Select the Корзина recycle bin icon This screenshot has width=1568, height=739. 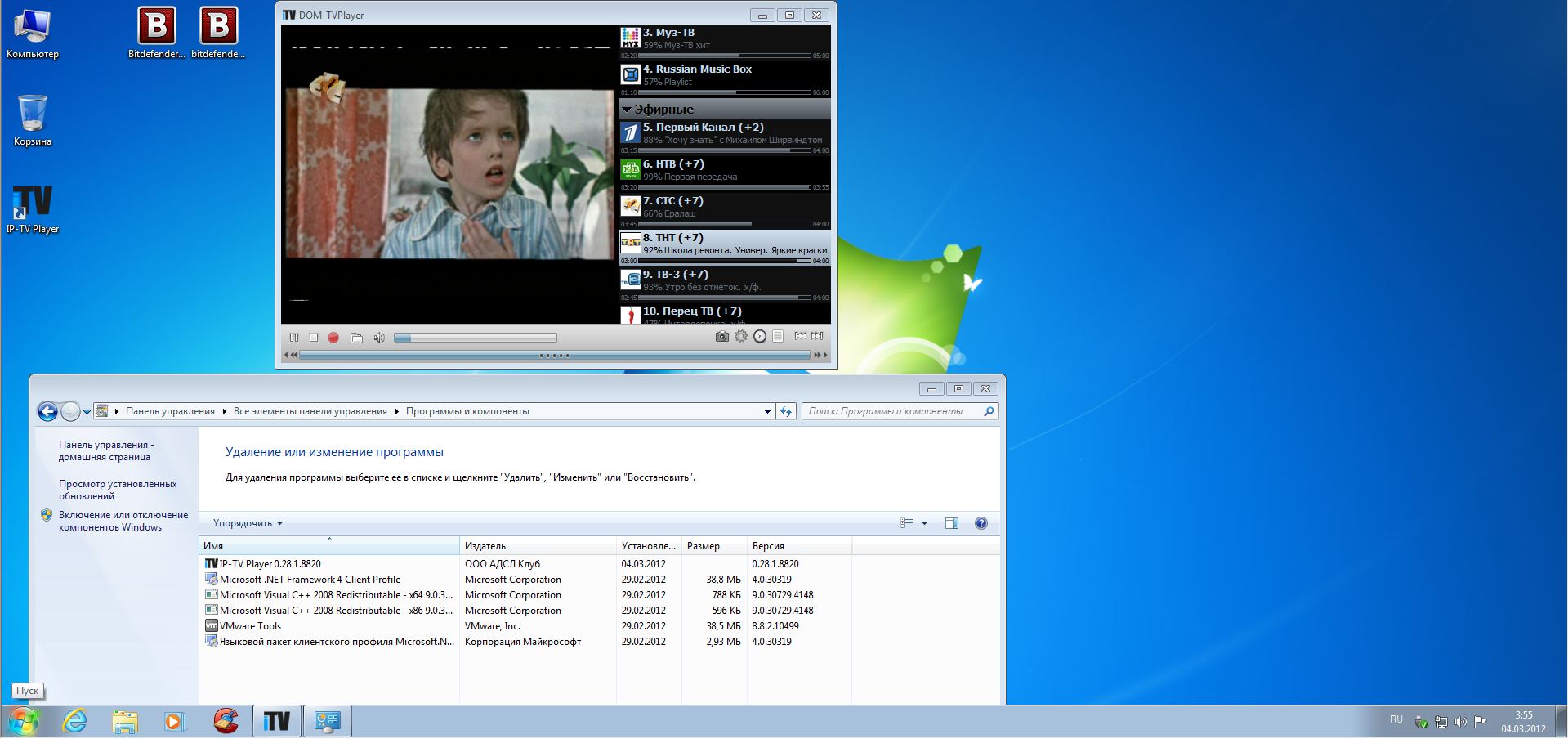(x=33, y=120)
